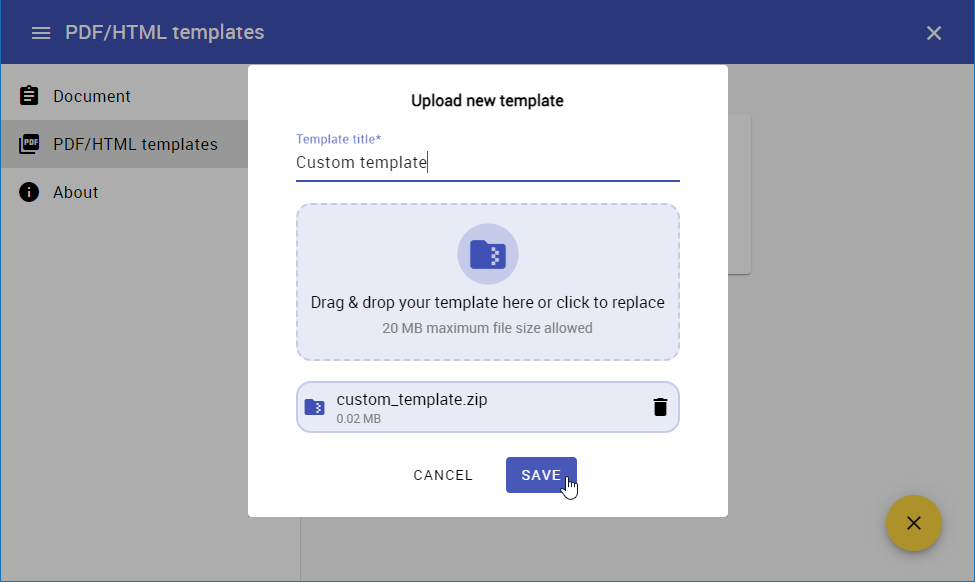Click the 20 MB maximum file size note
Viewport: 975px width, 582px height.
(x=487, y=328)
